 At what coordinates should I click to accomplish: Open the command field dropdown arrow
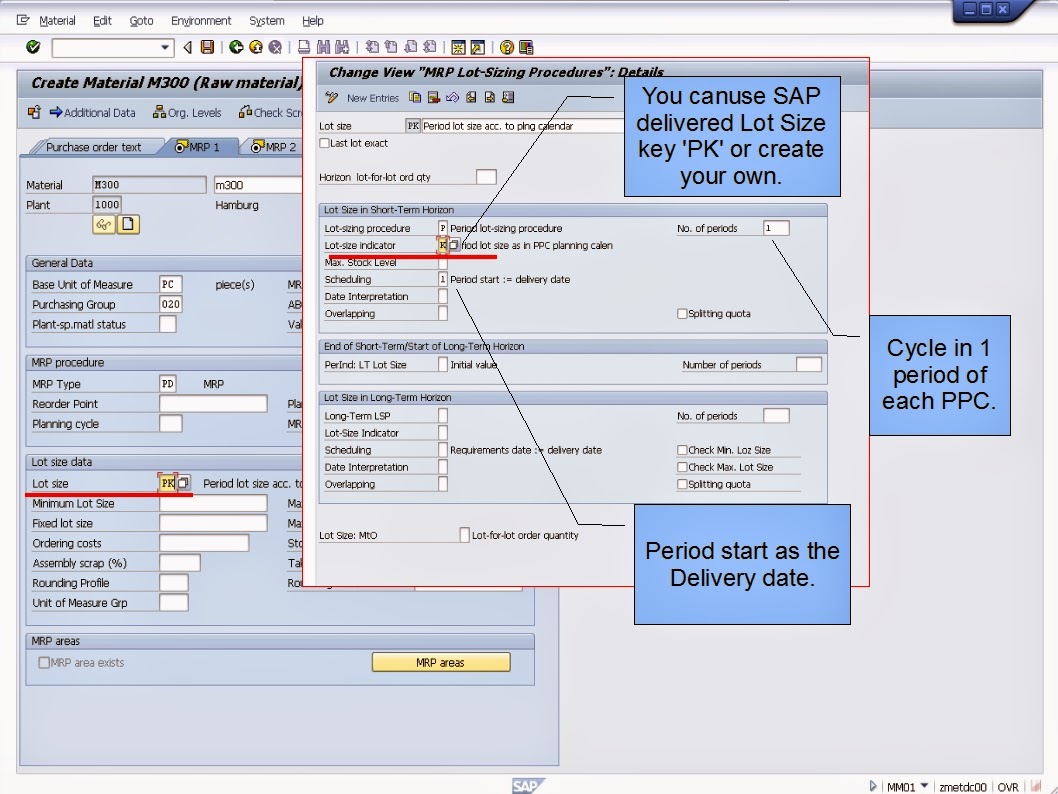click(x=167, y=47)
